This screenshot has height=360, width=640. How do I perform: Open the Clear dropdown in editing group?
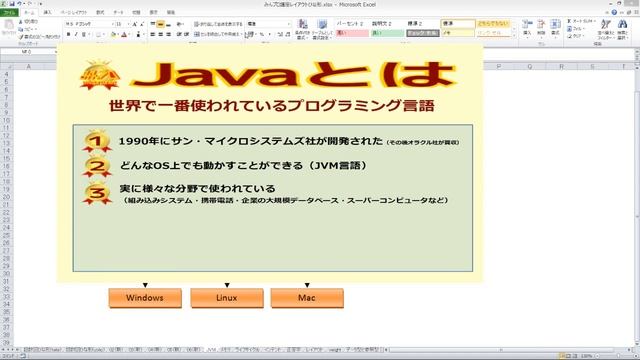pos(584,36)
